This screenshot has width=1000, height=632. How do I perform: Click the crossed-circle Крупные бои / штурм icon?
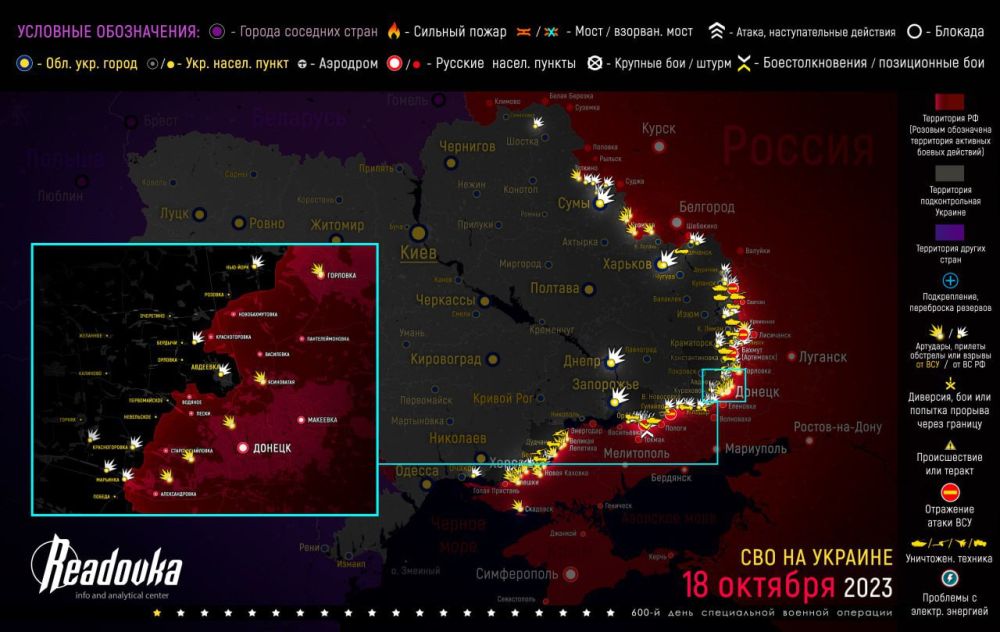[x=594, y=64]
